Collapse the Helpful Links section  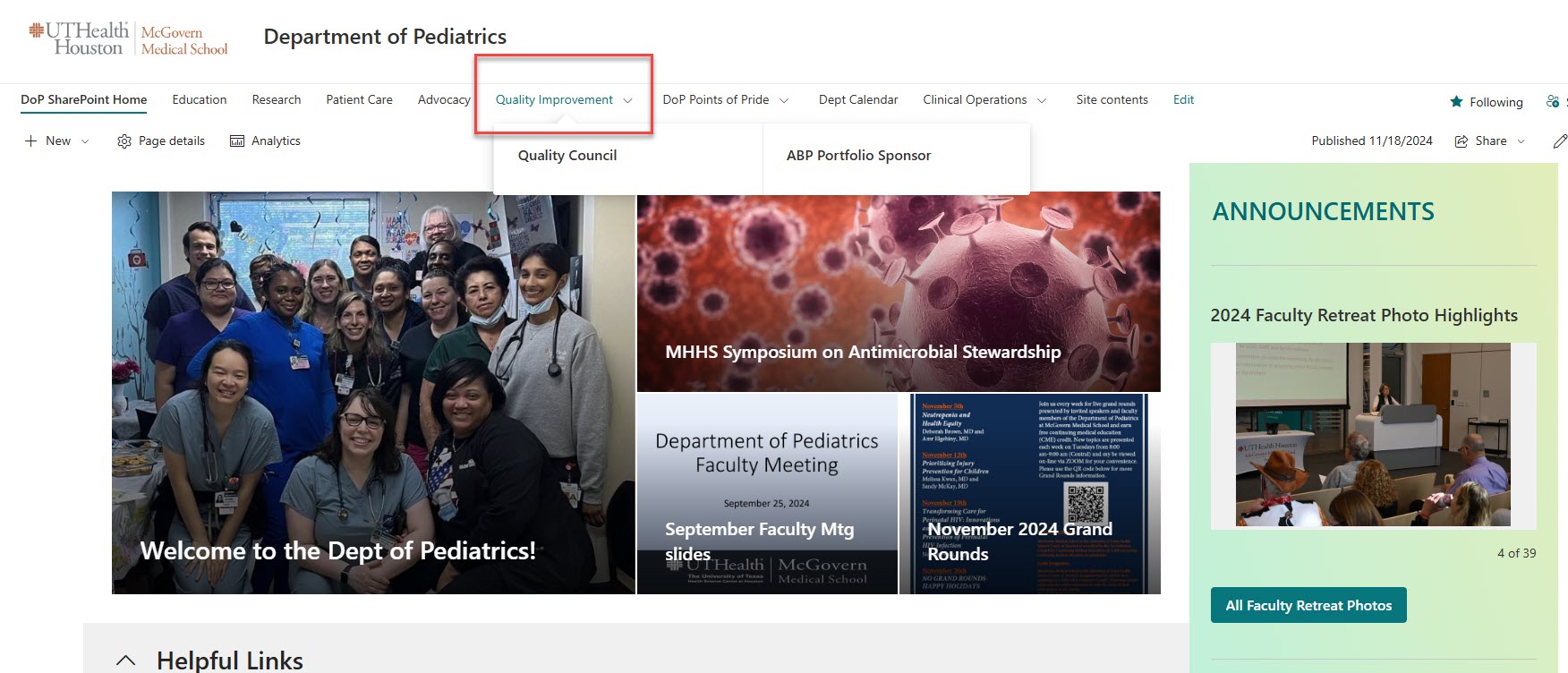coord(126,660)
